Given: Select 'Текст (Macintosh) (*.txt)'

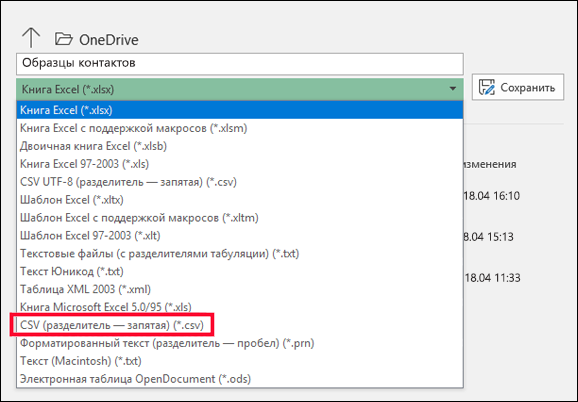Looking at the screenshot, I should 240,361.
